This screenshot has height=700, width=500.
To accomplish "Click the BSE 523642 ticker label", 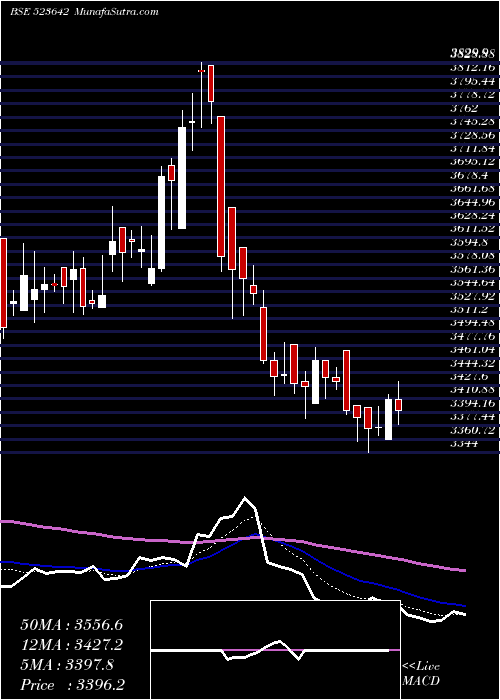I will pos(39,12).
